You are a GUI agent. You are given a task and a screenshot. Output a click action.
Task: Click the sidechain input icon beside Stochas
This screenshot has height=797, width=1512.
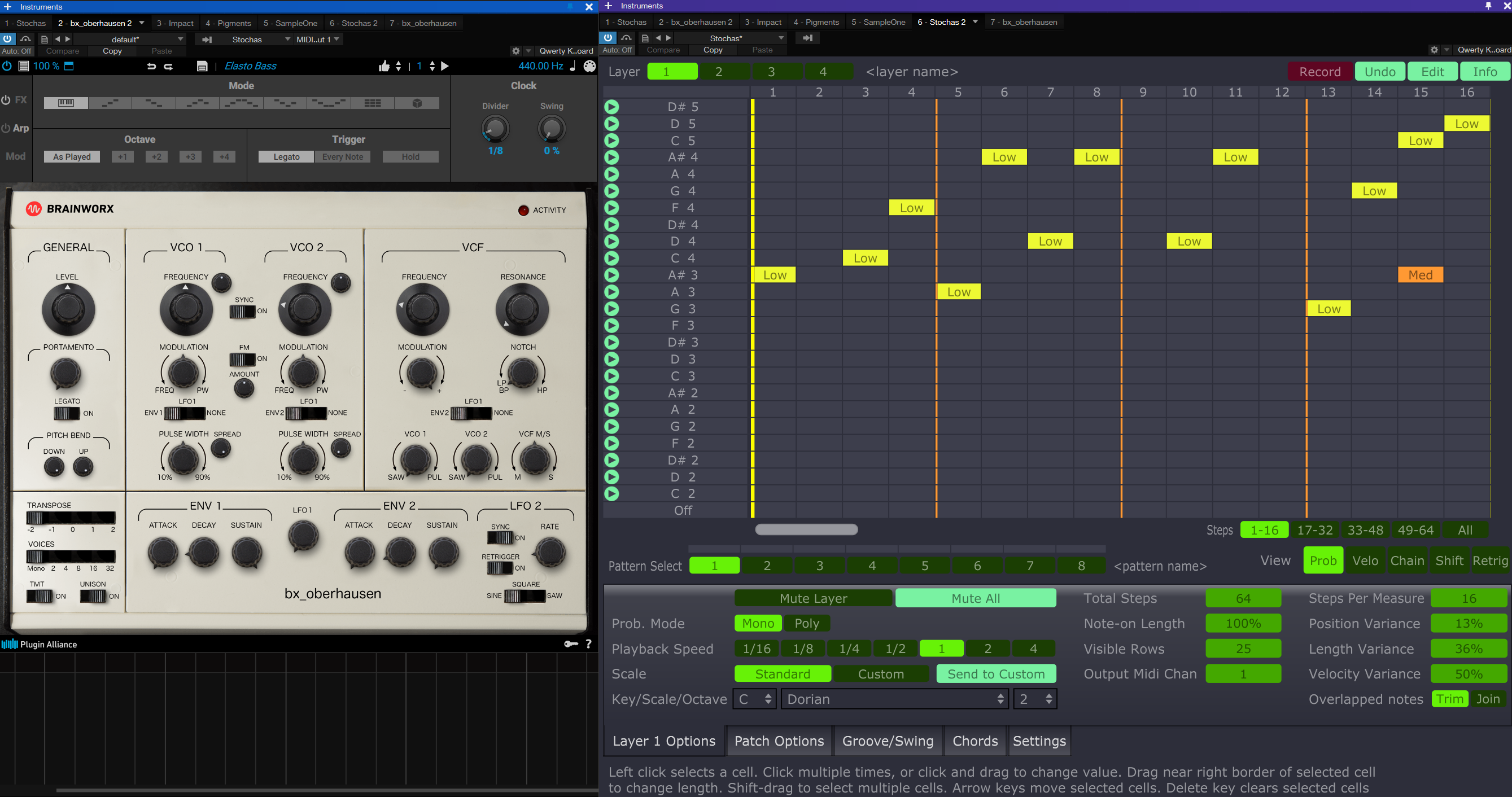click(x=207, y=40)
